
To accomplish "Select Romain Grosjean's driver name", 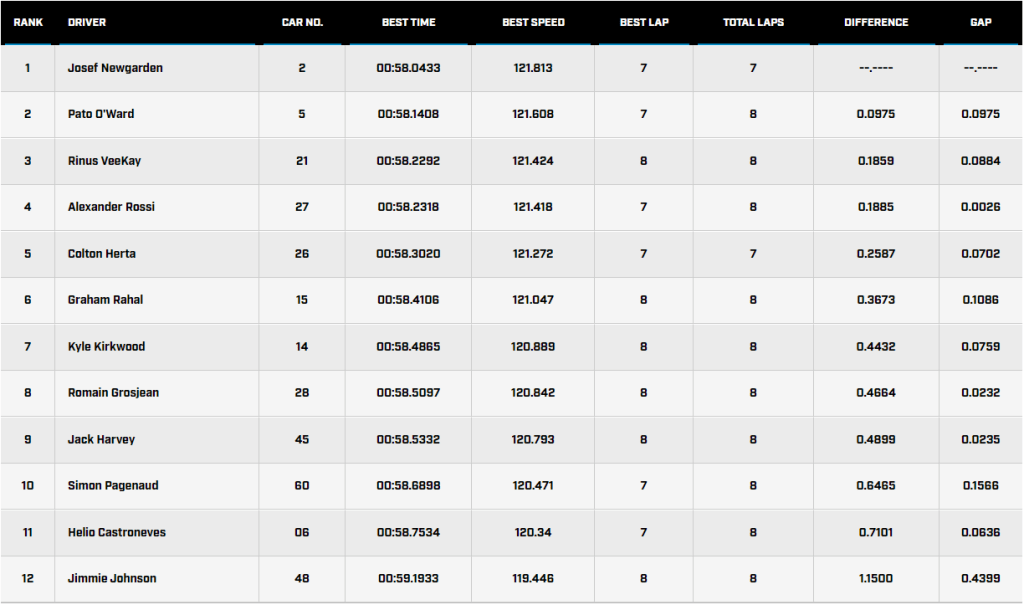I will 113,393.
